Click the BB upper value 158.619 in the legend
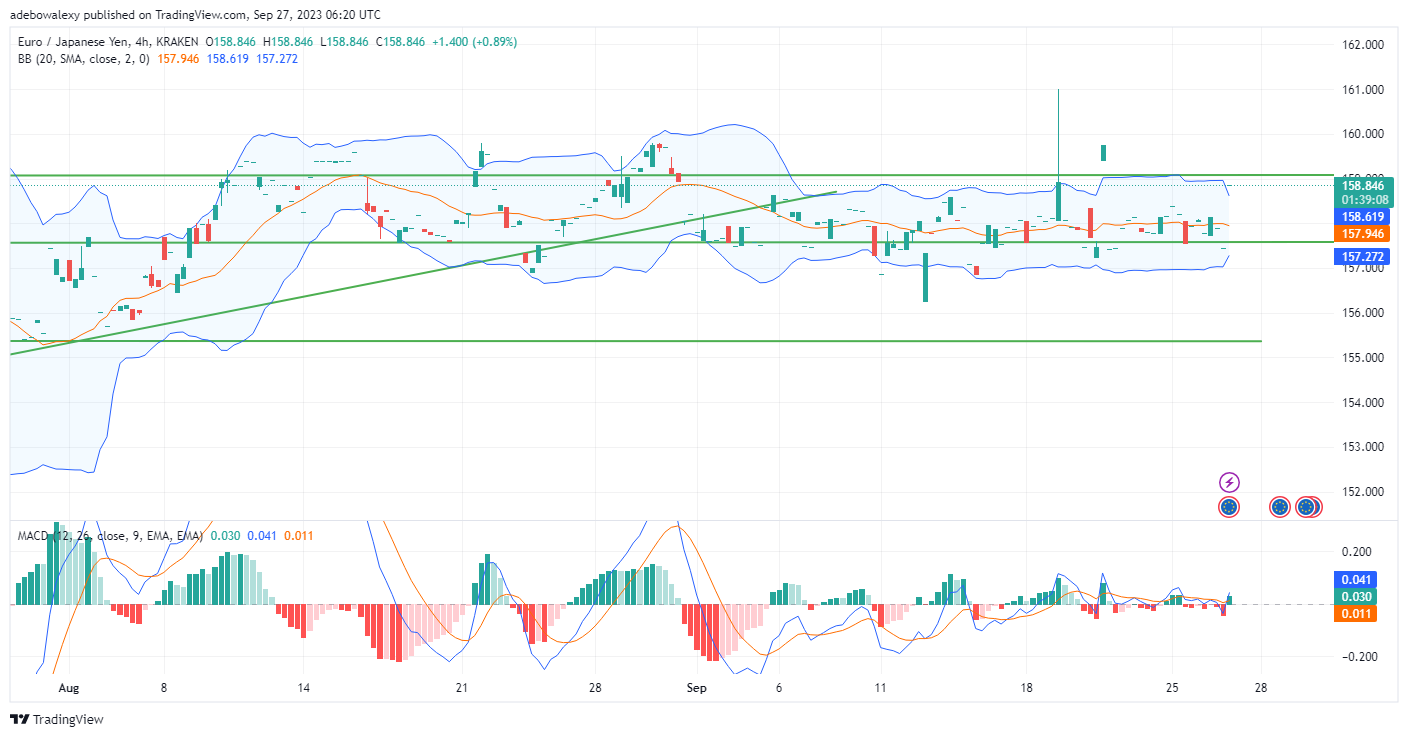 click(227, 59)
